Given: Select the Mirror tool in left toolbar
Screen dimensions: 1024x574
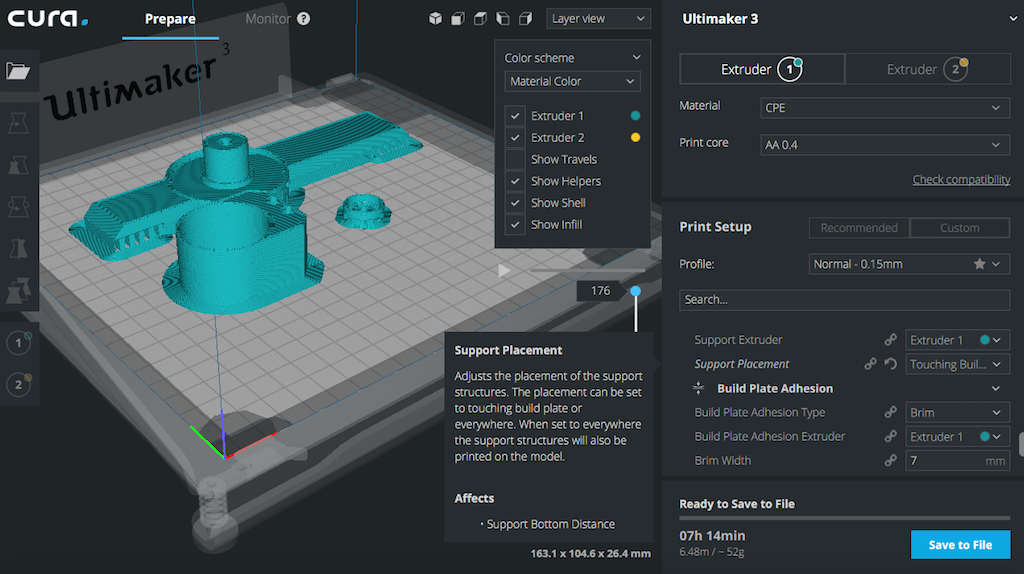Looking at the screenshot, I should 18,248.
